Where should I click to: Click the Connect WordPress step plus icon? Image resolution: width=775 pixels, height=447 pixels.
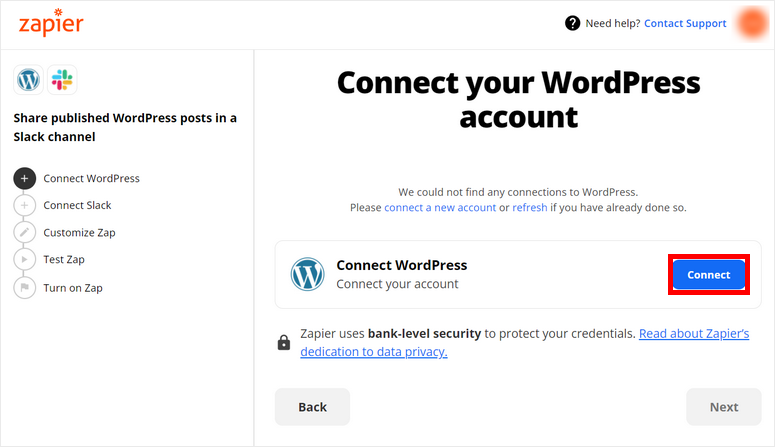(x=25, y=178)
